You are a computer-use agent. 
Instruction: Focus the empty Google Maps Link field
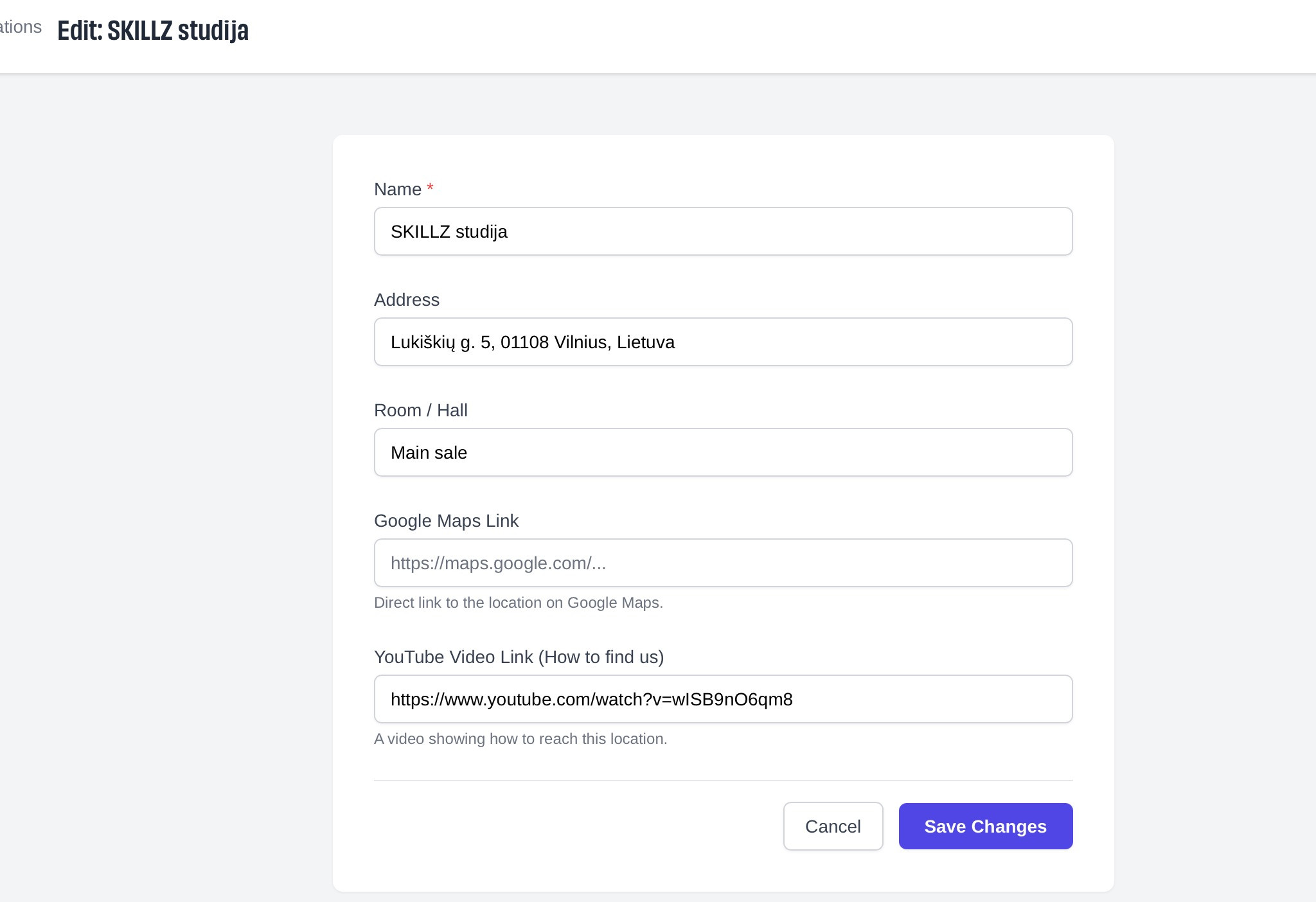(723, 563)
